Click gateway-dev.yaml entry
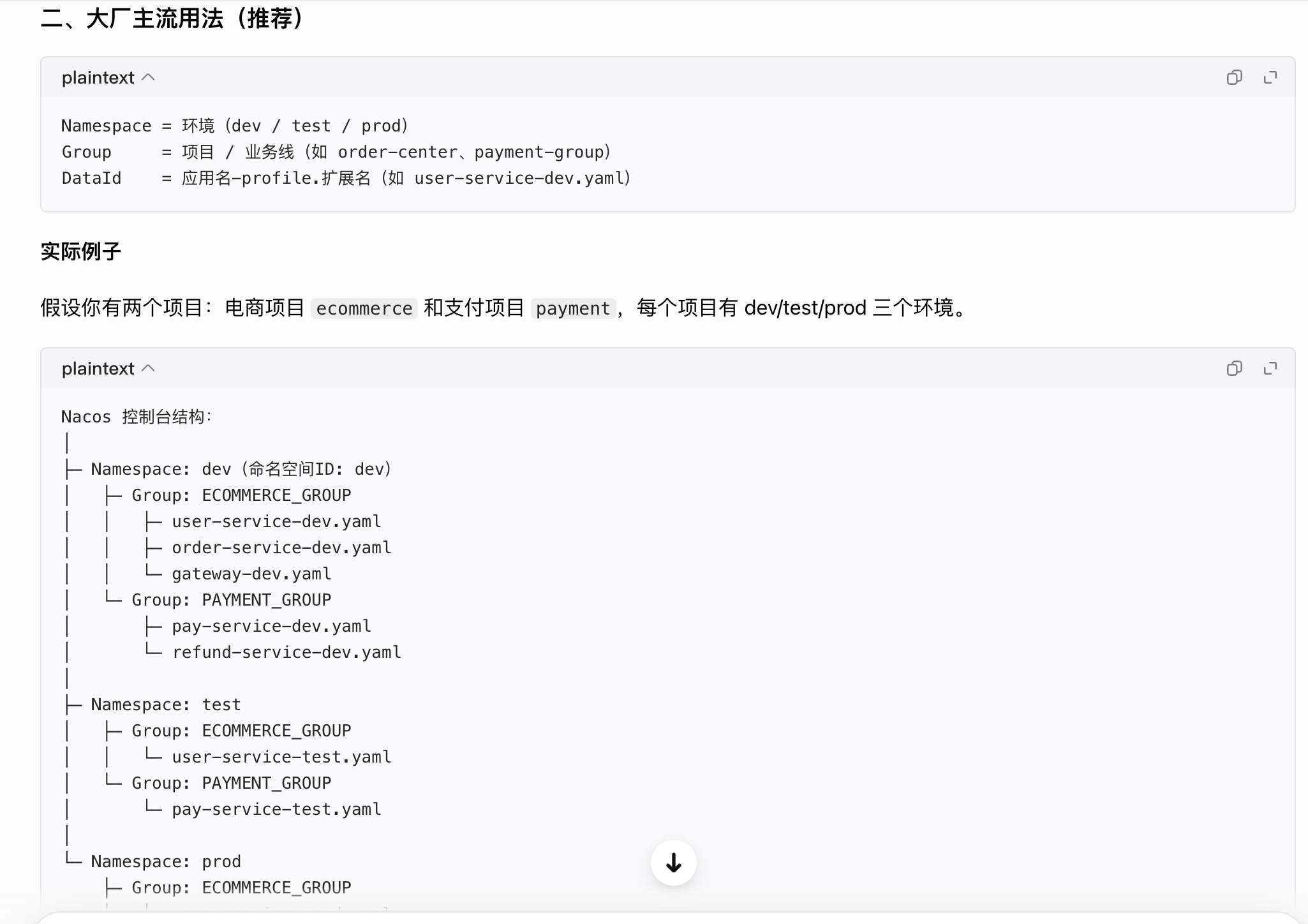The height and width of the screenshot is (924, 1308). (x=251, y=574)
